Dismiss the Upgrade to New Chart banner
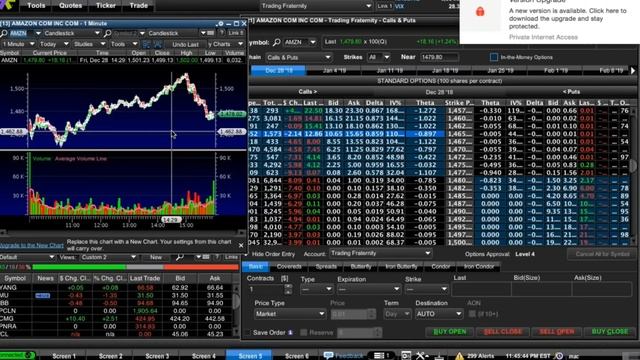Screen dimensions: 640x360 (241, 245)
